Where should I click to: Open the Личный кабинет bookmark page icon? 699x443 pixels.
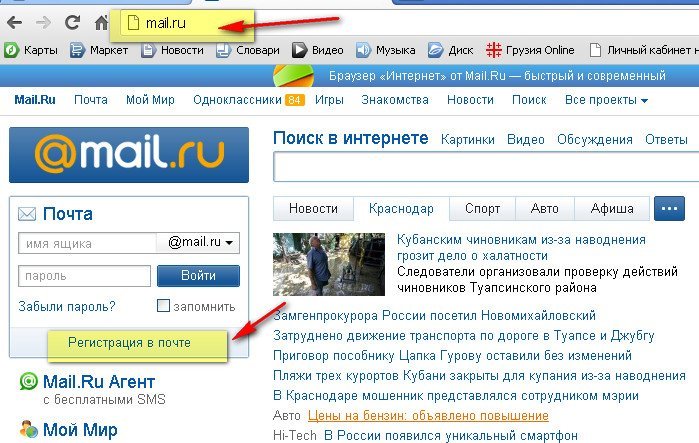point(595,50)
